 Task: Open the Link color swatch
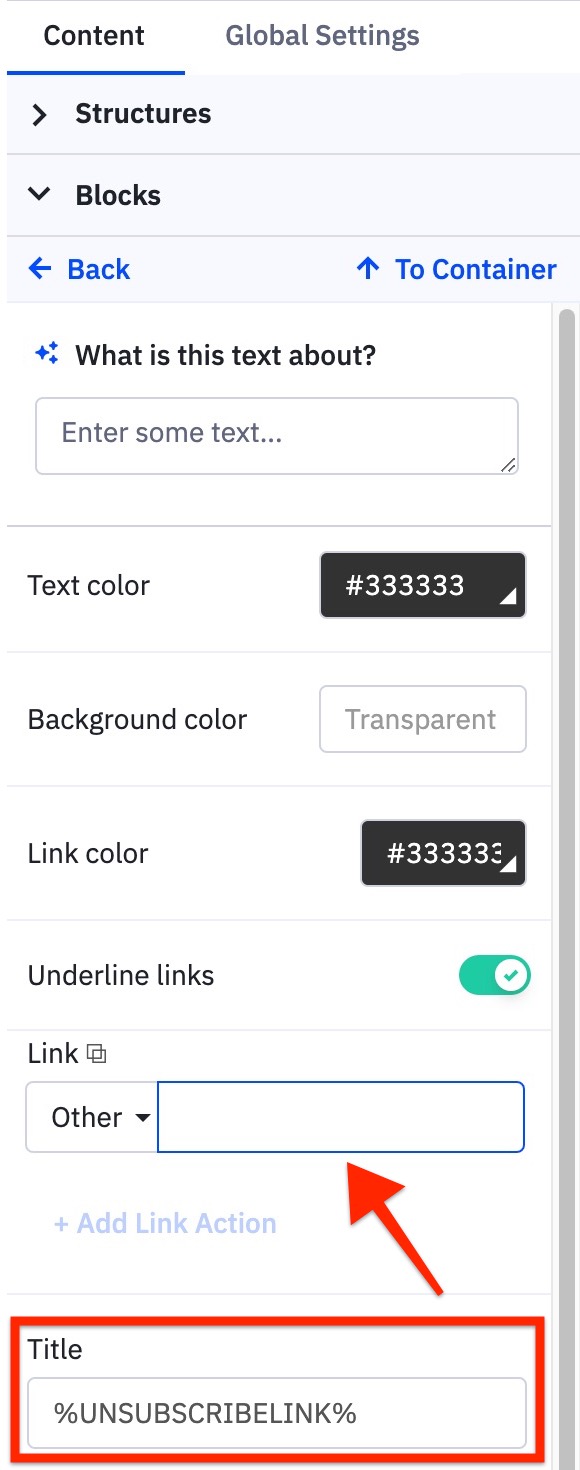click(x=443, y=853)
